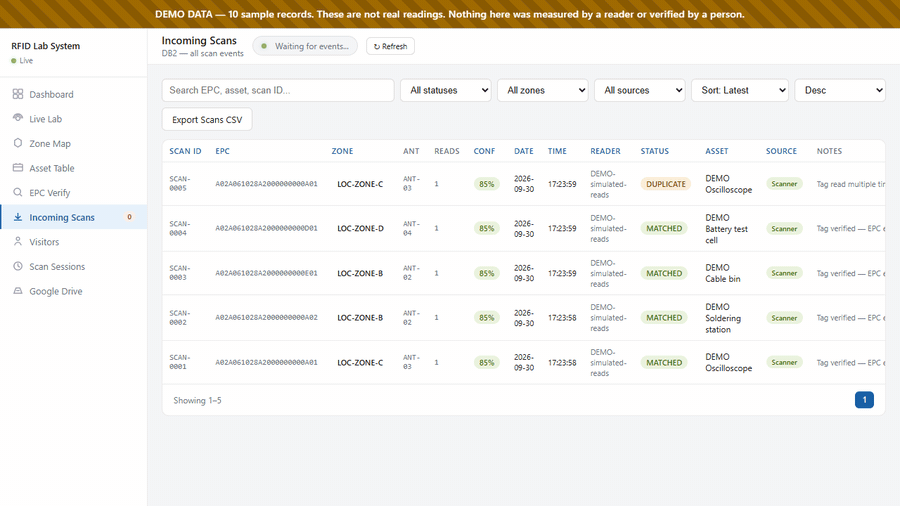
Task: Click the ANT column header
Action: pos(411,151)
